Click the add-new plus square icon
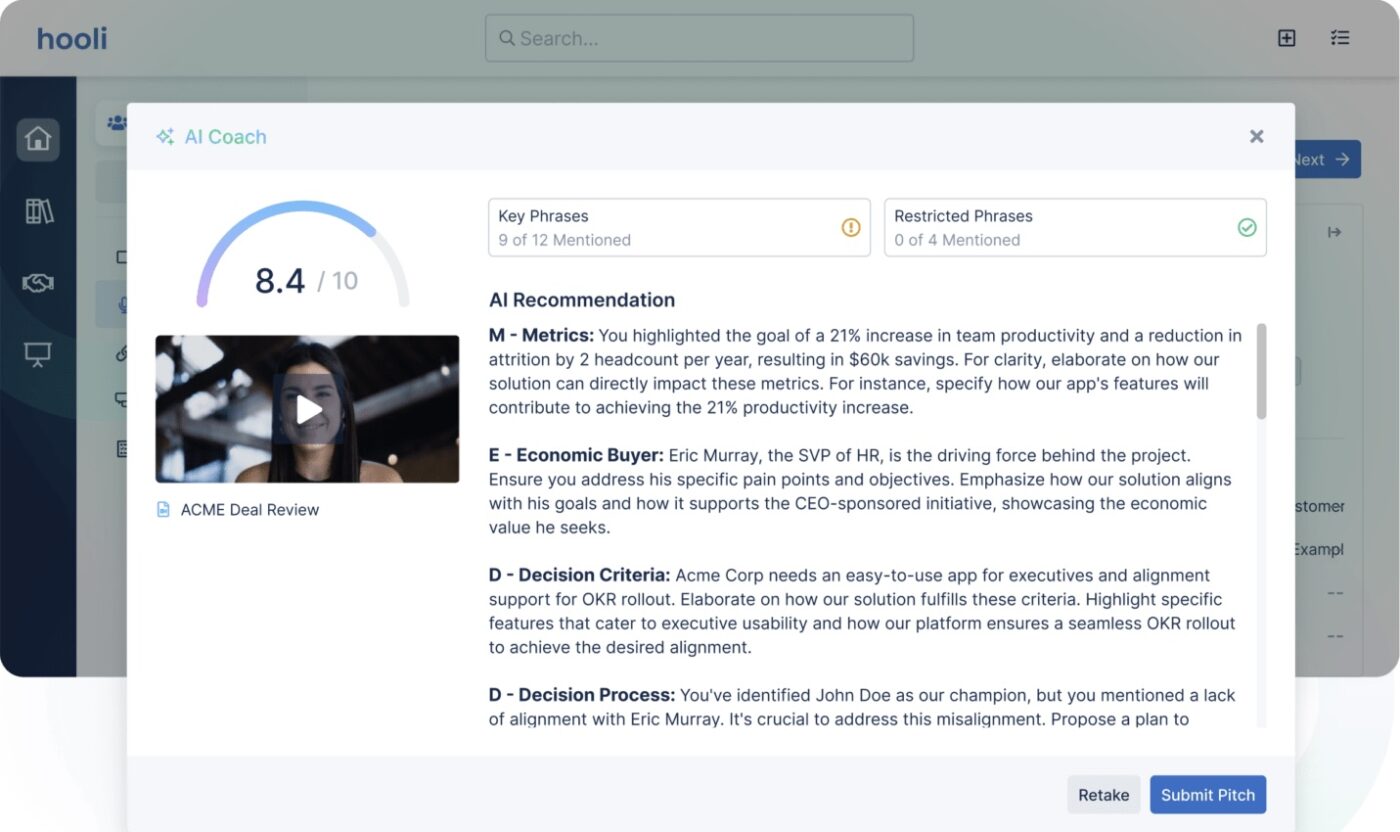The width and height of the screenshot is (1400, 832). coord(1287,38)
